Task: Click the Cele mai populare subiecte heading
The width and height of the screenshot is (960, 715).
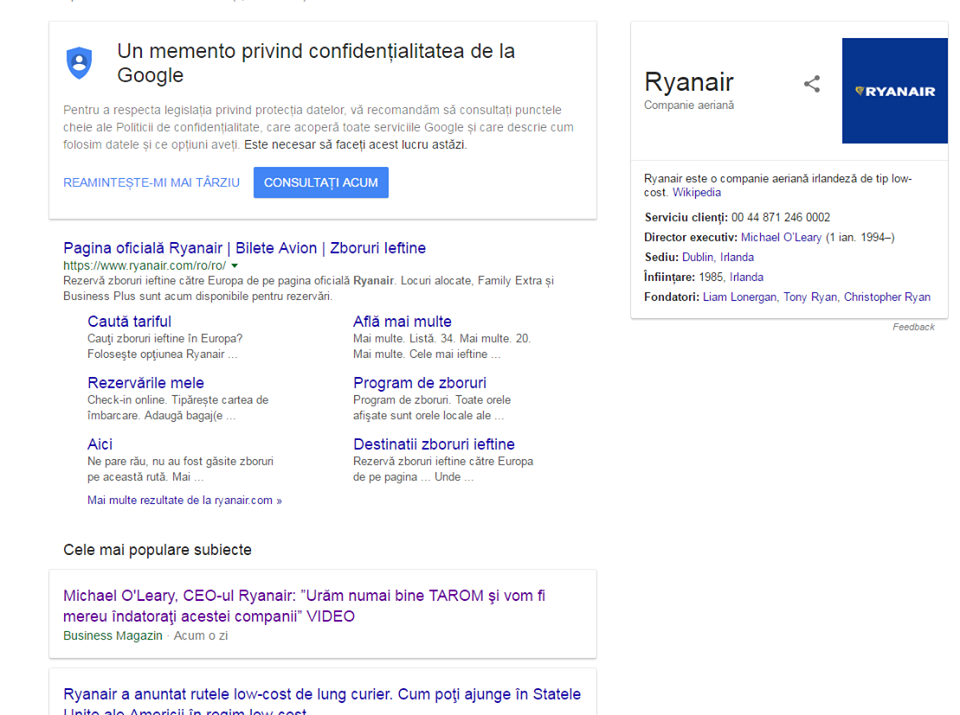Action: pyautogui.click(x=157, y=550)
